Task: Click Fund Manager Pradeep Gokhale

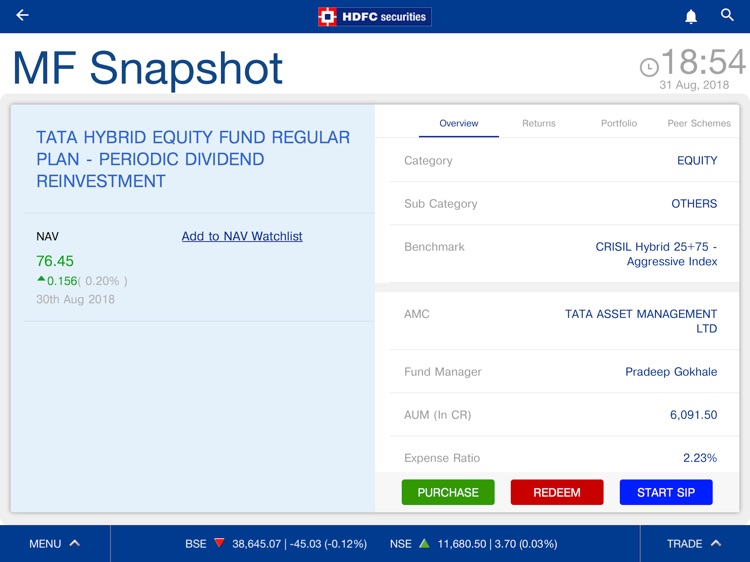Action: (x=671, y=372)
